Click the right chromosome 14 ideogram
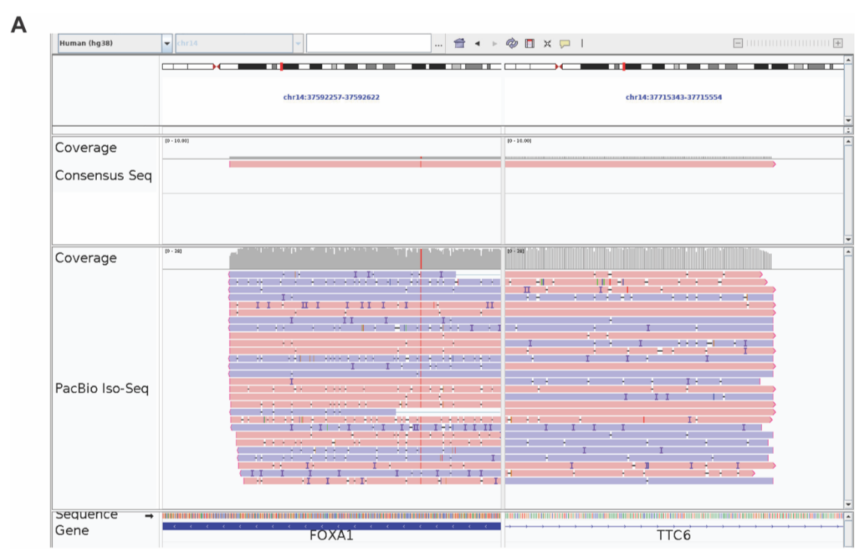This screenshot has width=867, height=549. pyautogui.click(x=673, y=66)
